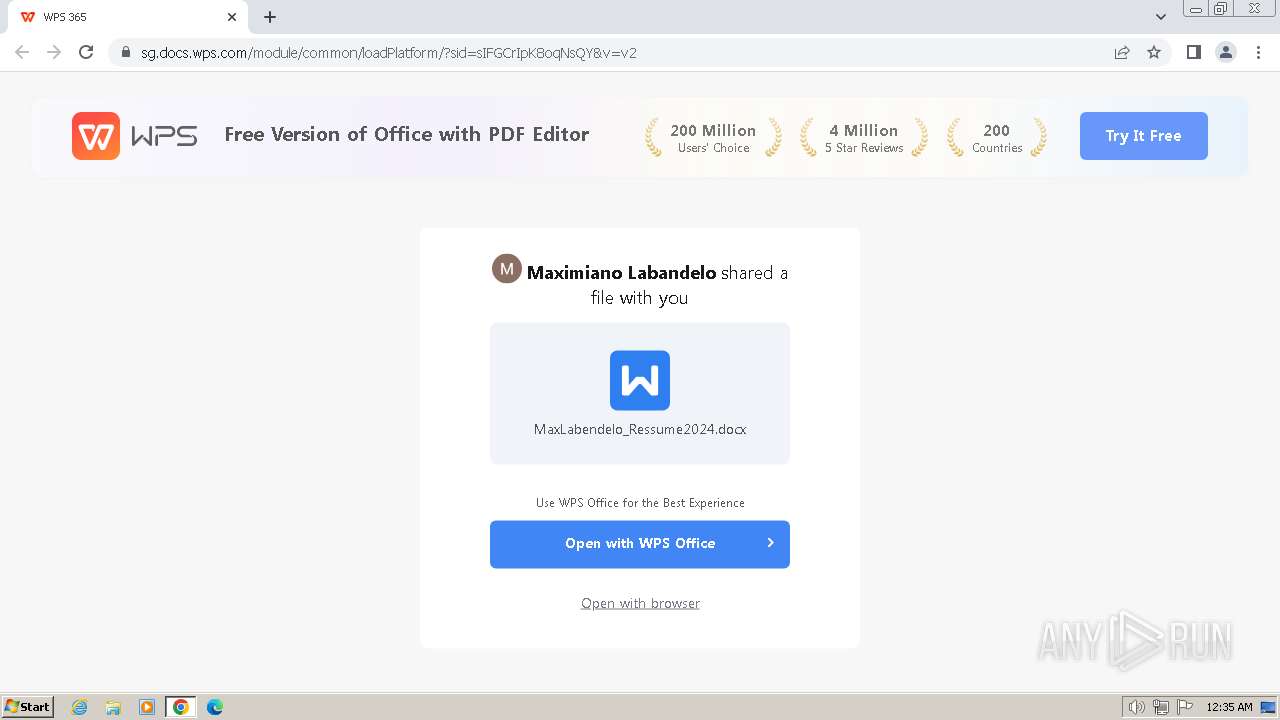Screen dimensions: 1280x720
Task: Reload the page in the browser toolbar
Action: pyautogui.click(x=86, y=52)
